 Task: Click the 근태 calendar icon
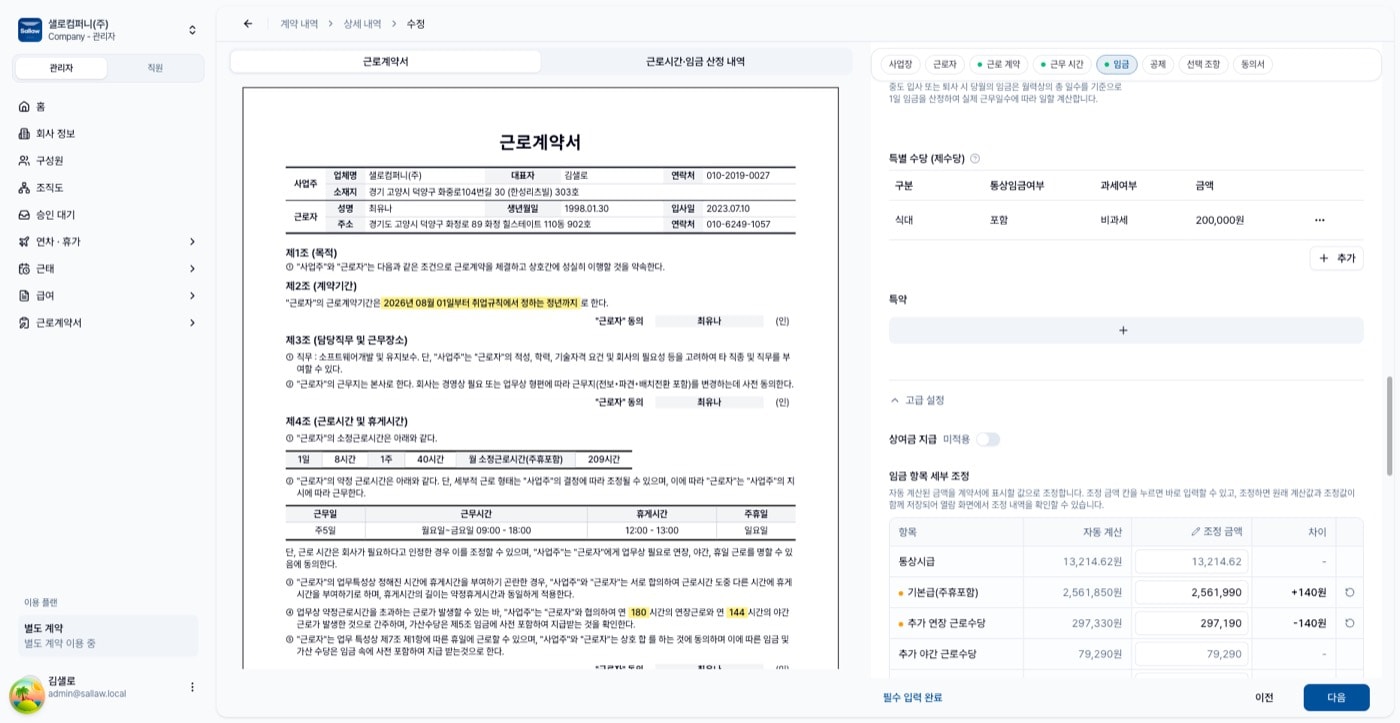coord(25,268)
